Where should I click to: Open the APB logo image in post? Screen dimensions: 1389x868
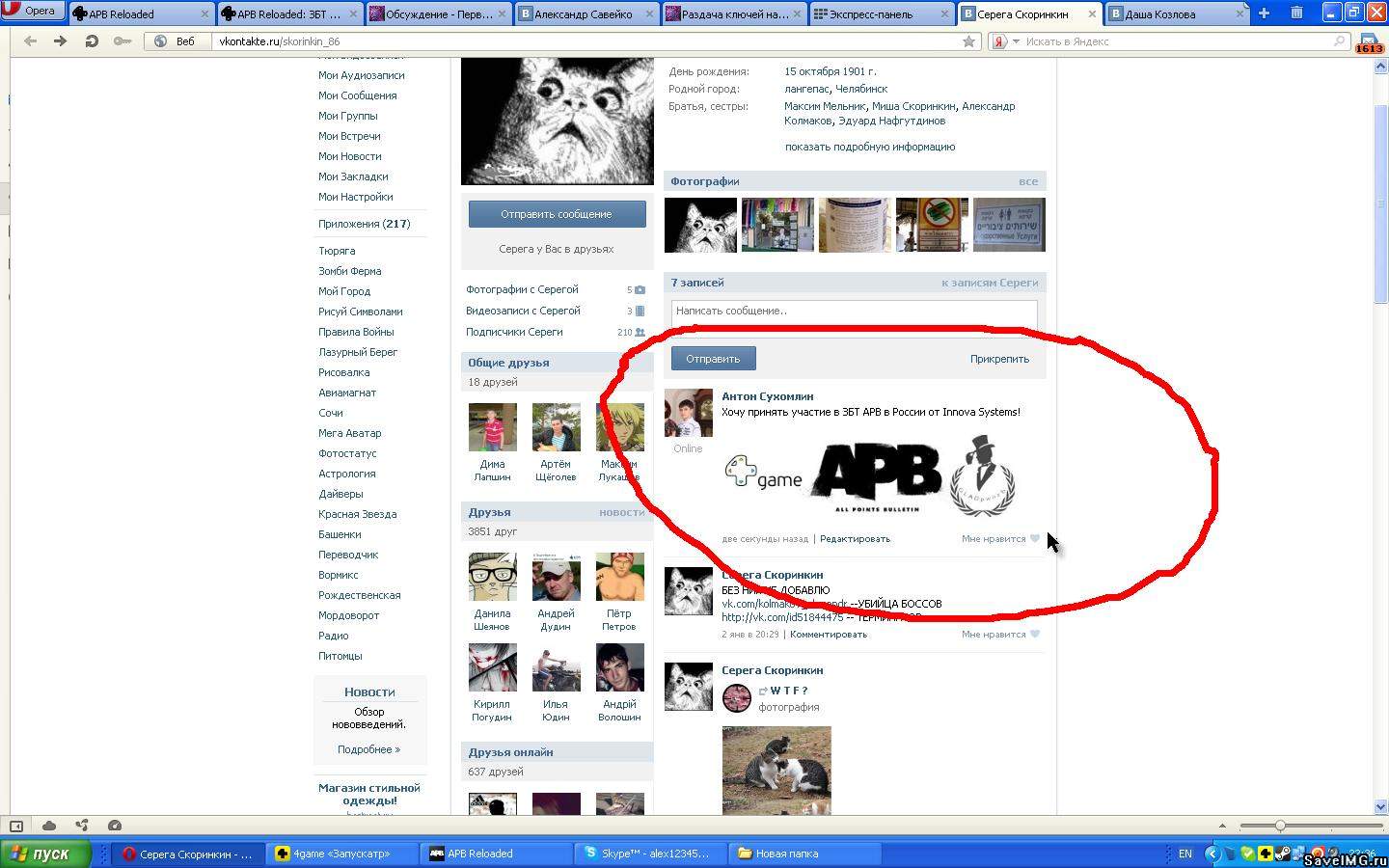[877, 476]
